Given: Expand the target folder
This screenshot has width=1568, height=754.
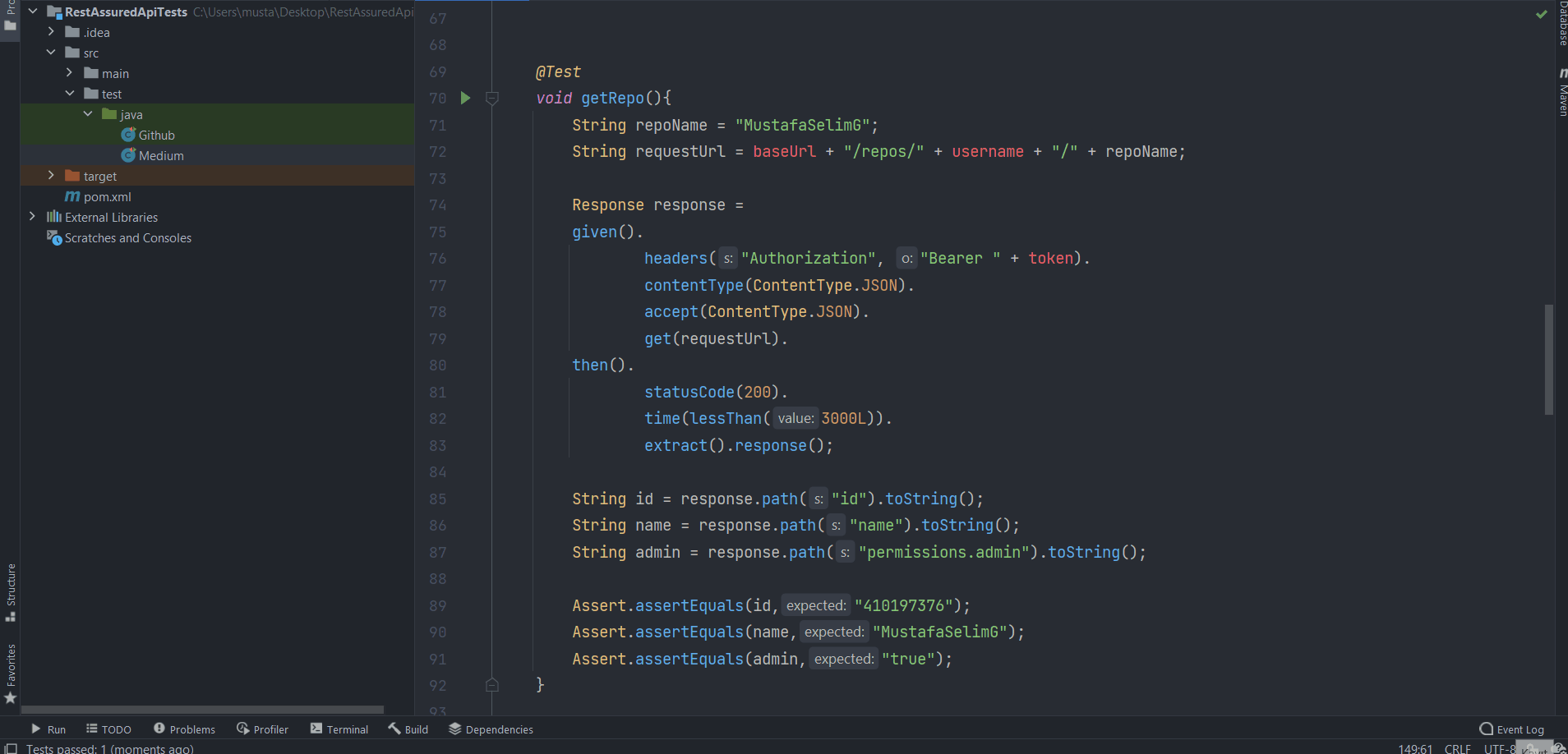Looking at the screenshot, I should tap(51, 176).
